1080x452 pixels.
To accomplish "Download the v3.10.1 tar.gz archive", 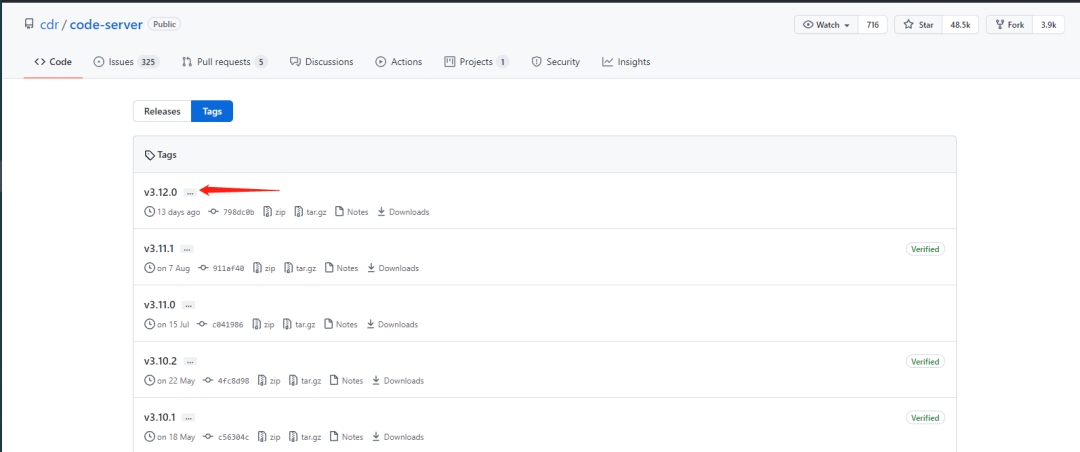I will 304,437.
